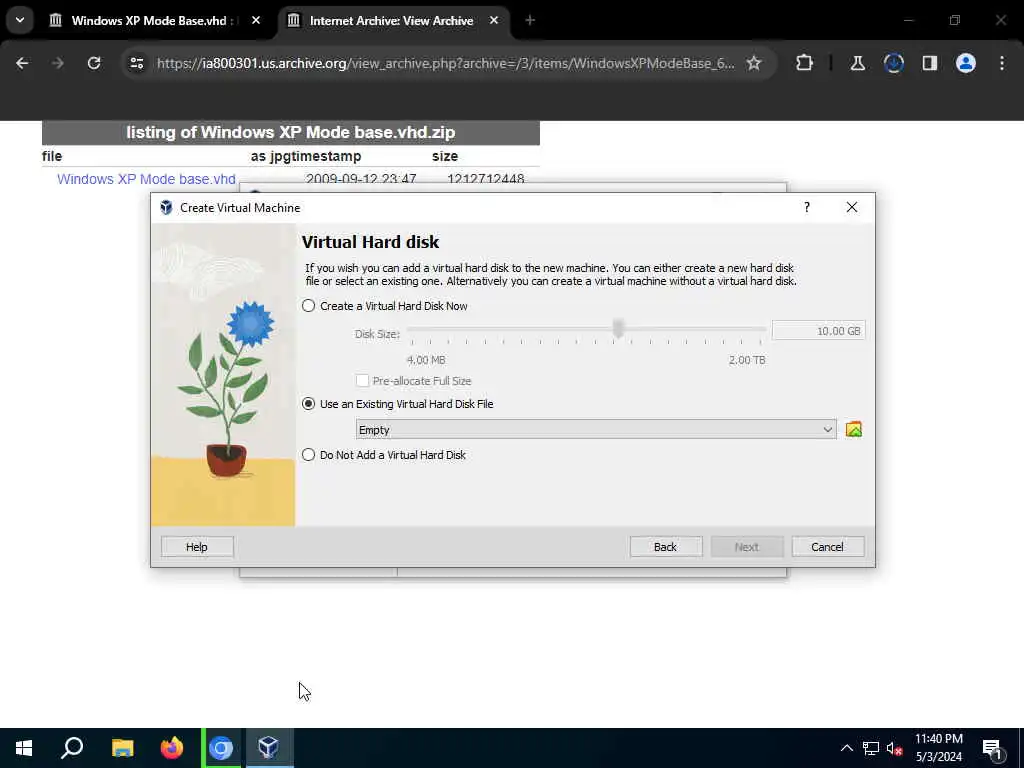The height and width of the screenshot is (768, 1024).
Task: Select Use an Existing Virtual Hard Disk File
Action: (398, 404)
